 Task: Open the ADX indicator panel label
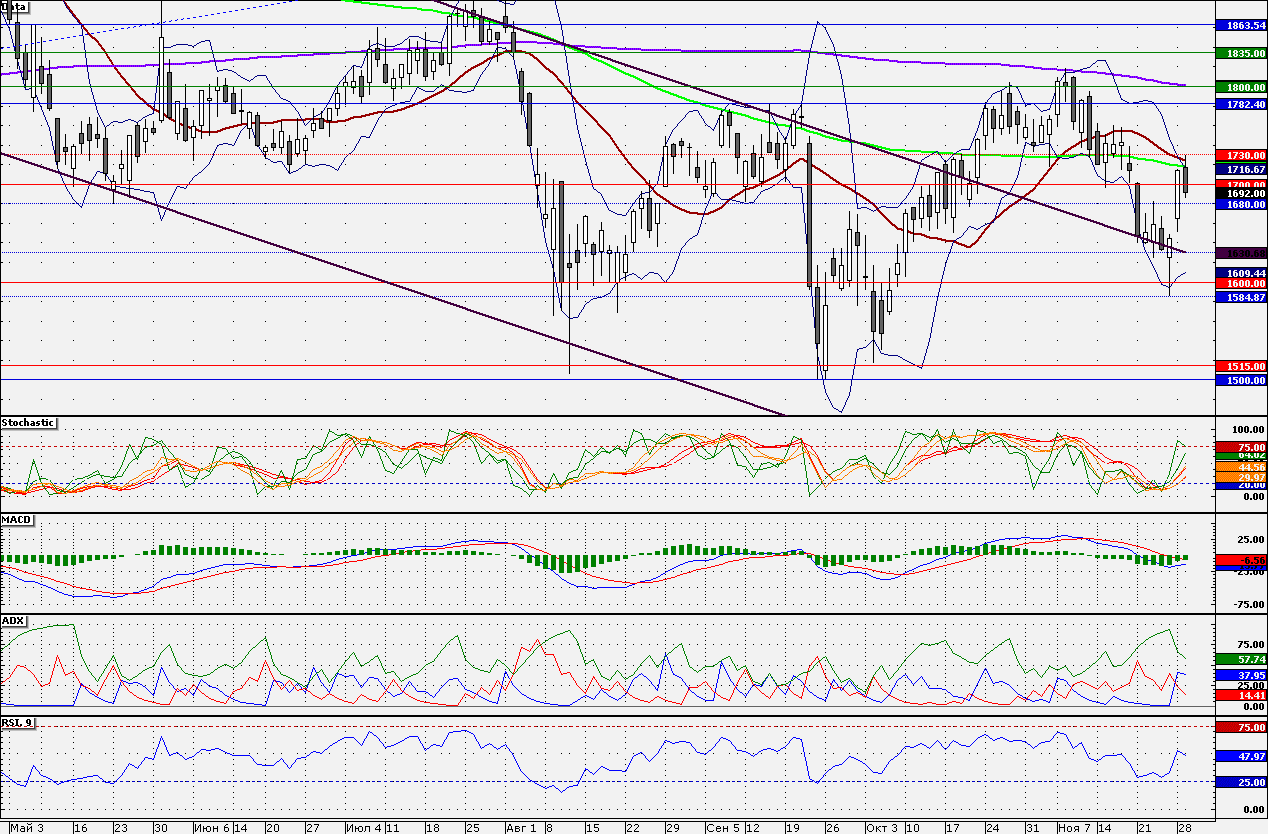click(x=13, y=621)
